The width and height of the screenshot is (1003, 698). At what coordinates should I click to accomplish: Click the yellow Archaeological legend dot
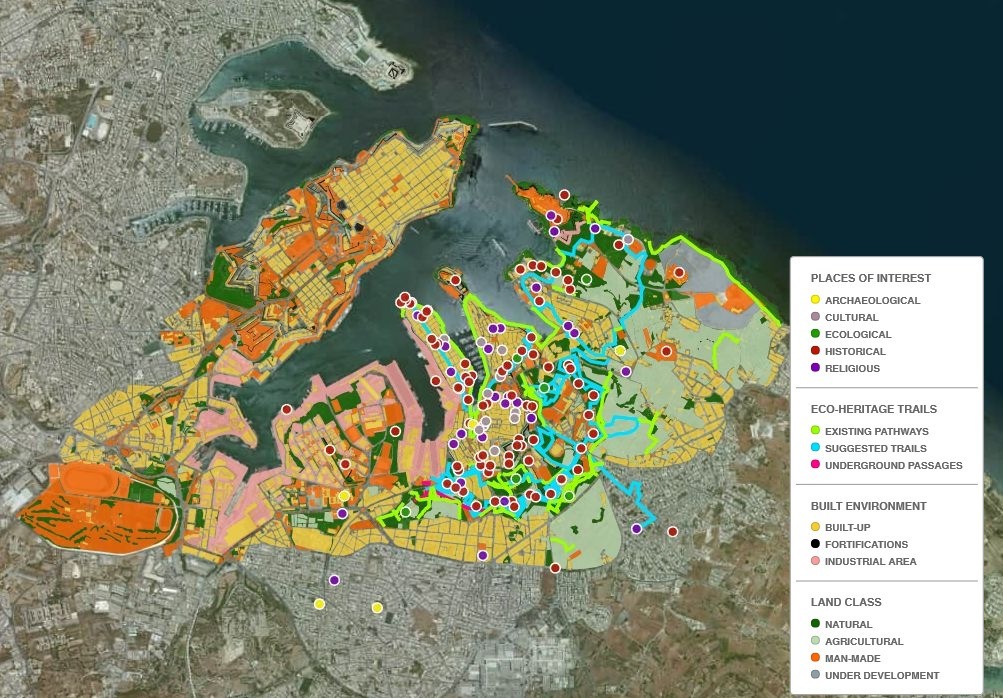pyautogui.click(x=815, y=300)
